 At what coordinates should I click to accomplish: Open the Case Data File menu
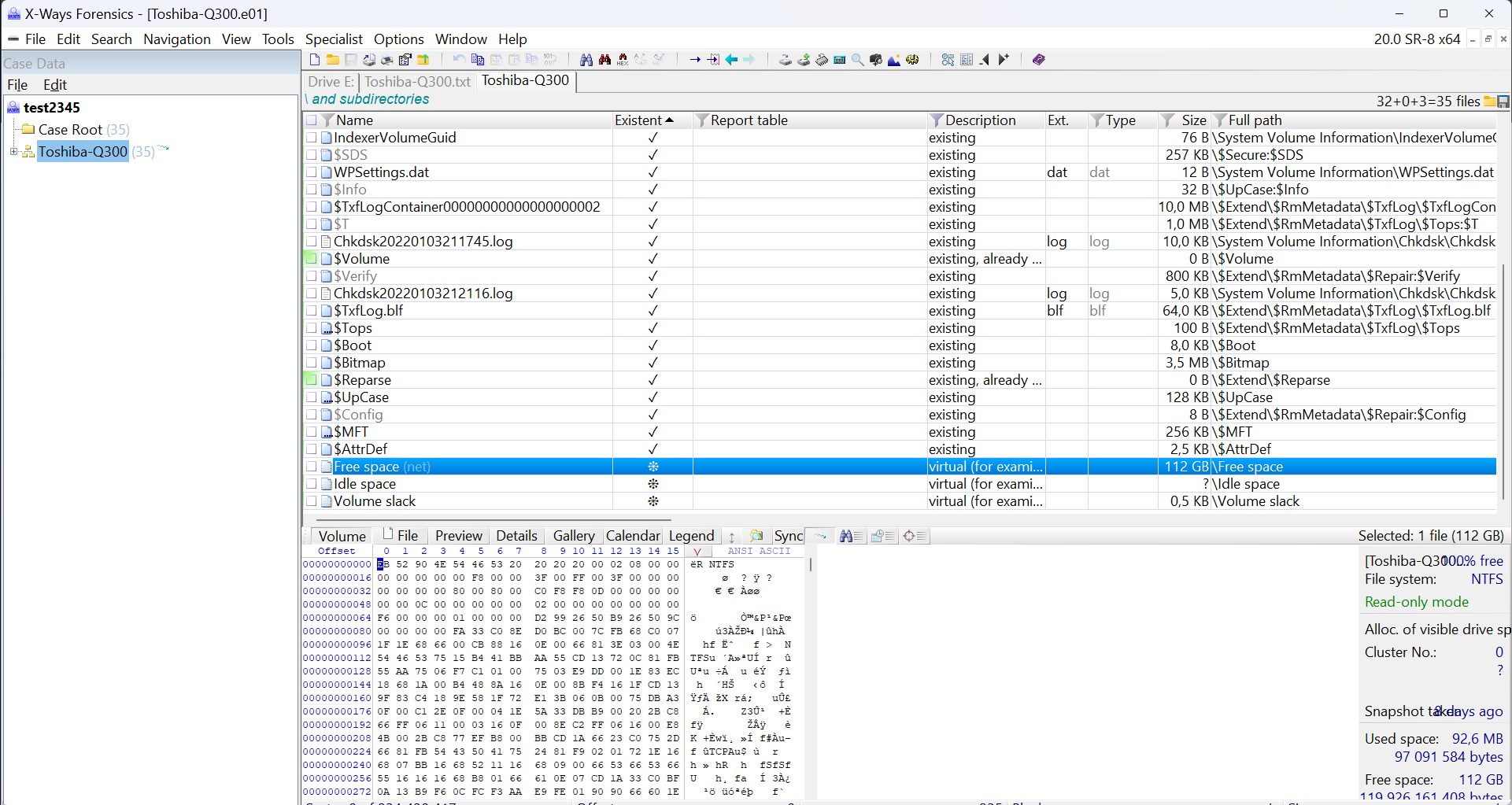[17, 85]
